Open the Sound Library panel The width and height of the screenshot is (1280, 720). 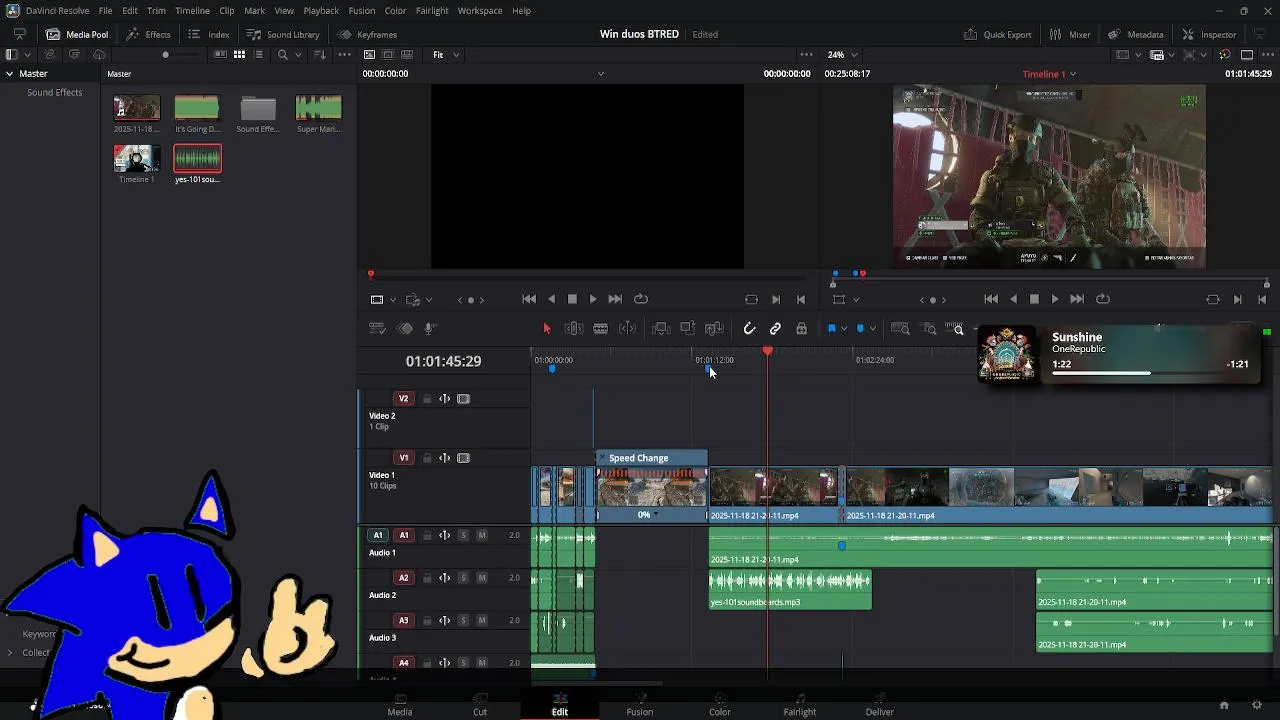[x=283, y=34]
